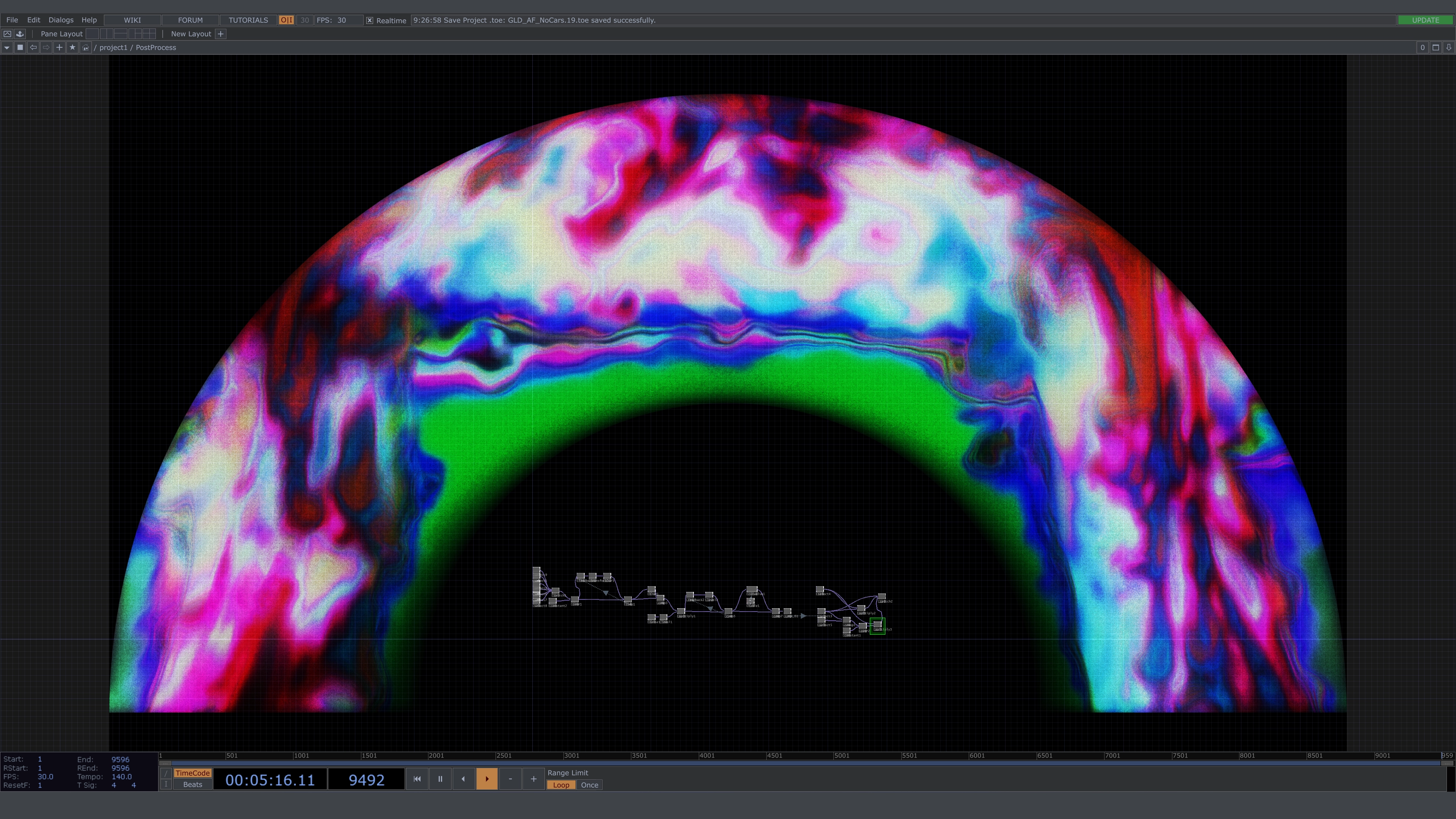
Task: Select the over1 node
Action: tap(575, 599)
